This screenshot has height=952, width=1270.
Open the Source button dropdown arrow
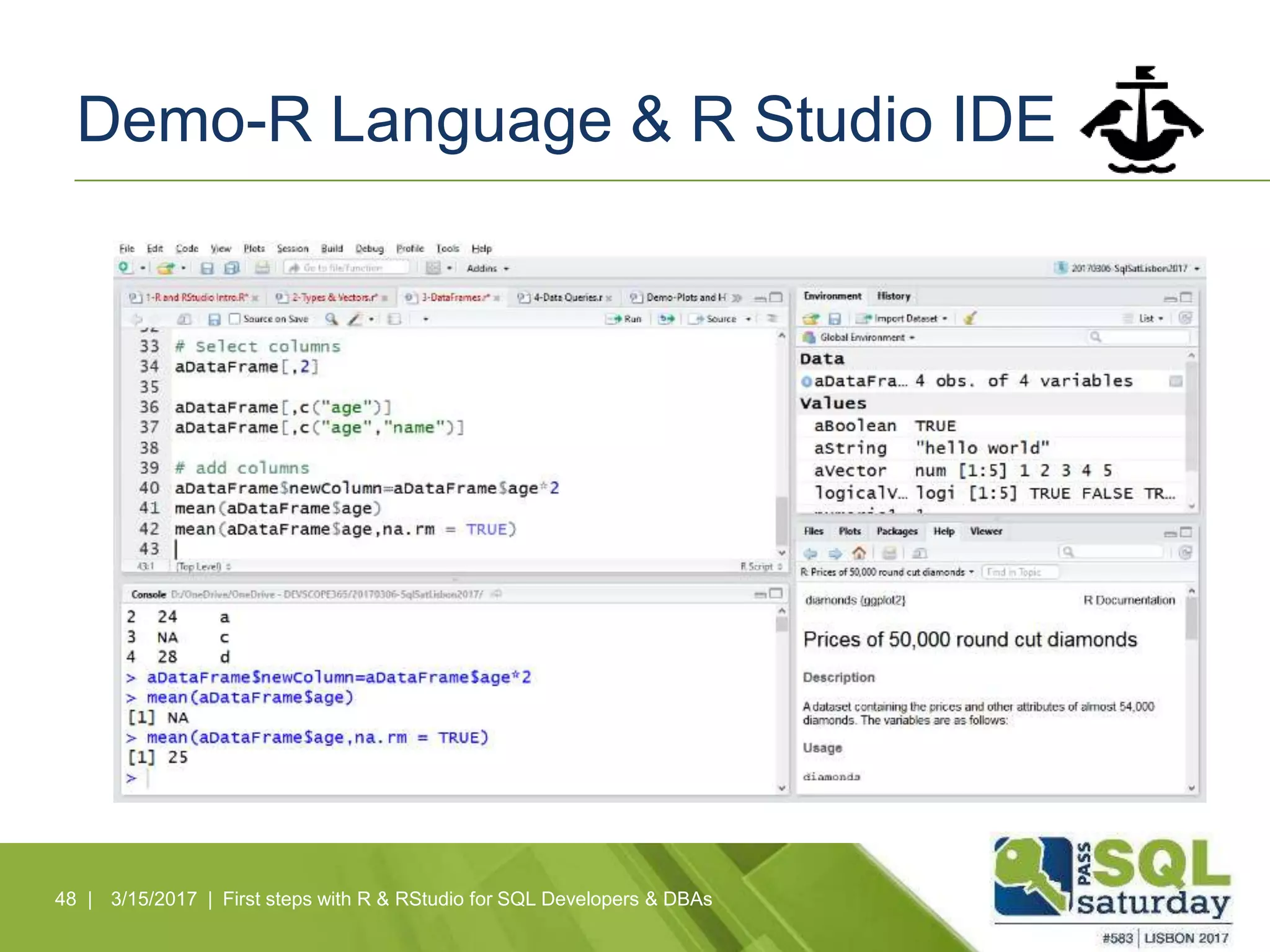coord(748,319)
